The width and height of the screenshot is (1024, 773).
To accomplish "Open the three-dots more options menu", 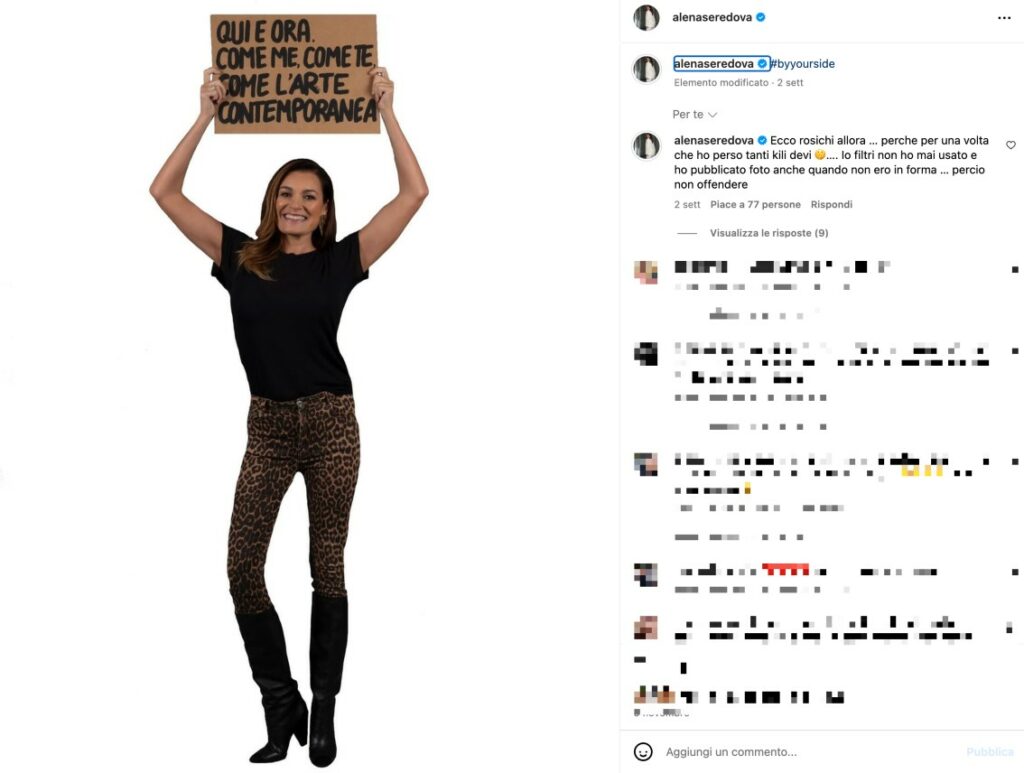I will point(1004,18).
